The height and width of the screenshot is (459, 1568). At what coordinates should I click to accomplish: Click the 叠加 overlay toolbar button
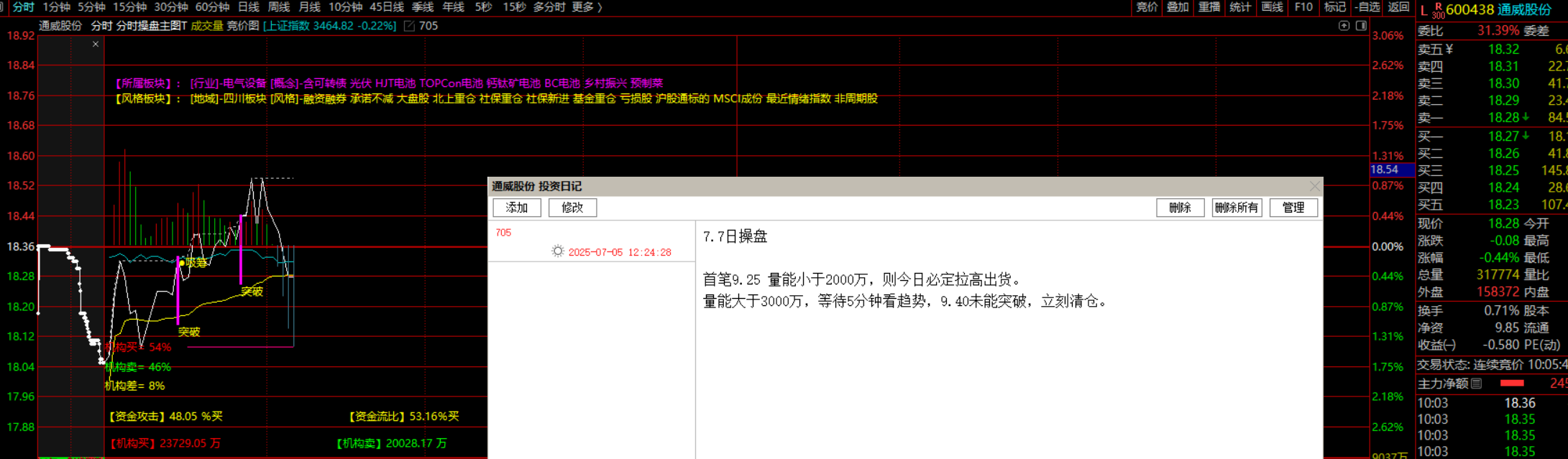(x=1178, y=7)
